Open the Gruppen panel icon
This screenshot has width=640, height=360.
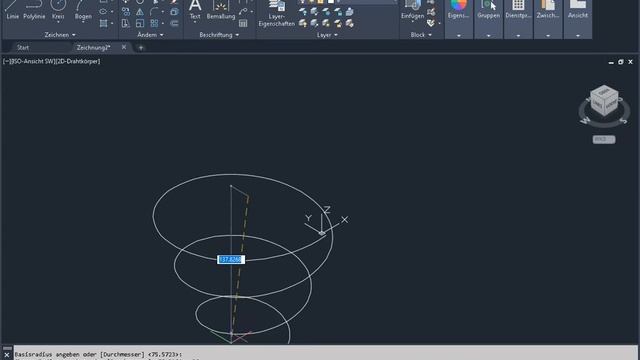(x=489, y=10)
